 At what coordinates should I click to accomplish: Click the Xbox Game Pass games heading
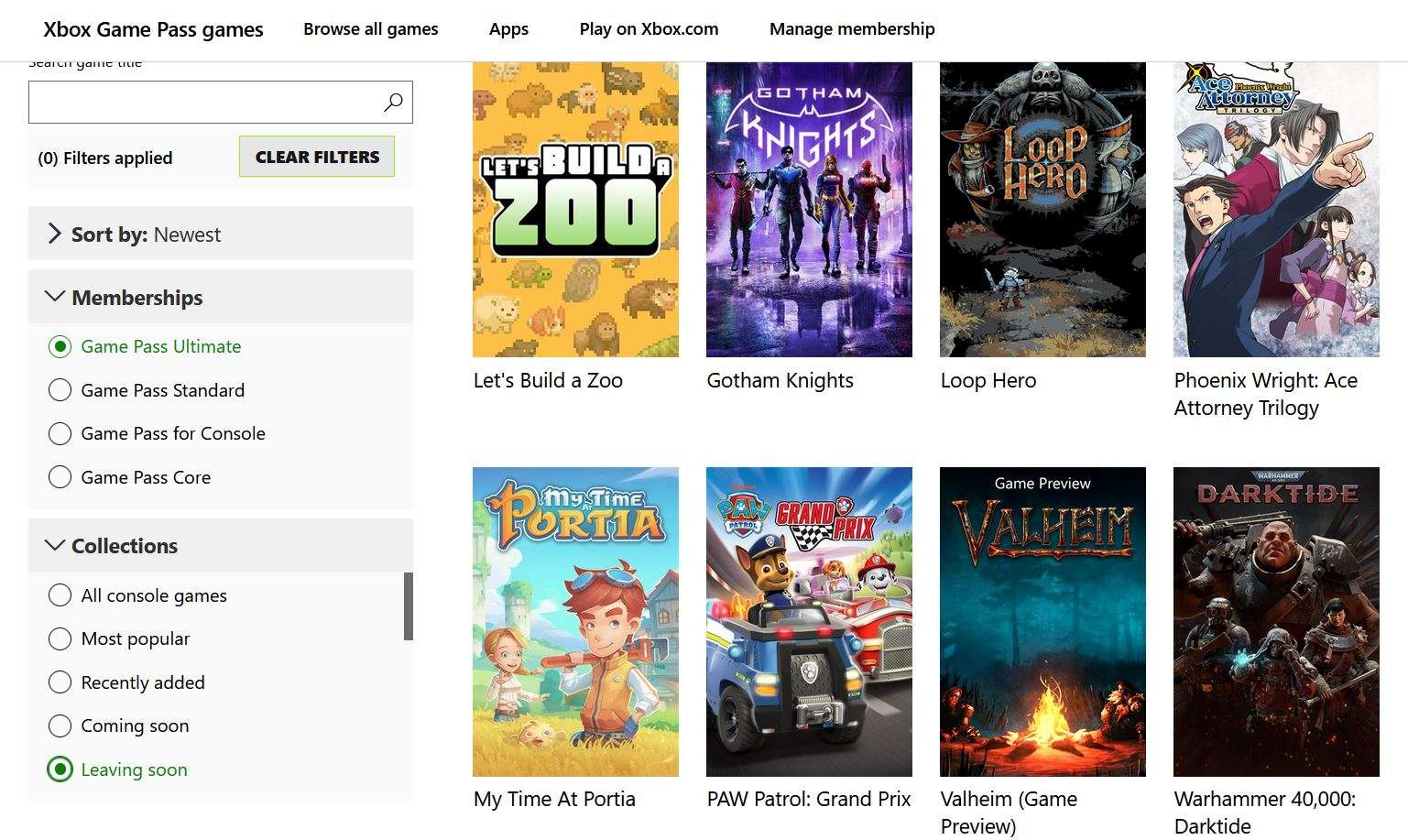click(x=153, y=29)
